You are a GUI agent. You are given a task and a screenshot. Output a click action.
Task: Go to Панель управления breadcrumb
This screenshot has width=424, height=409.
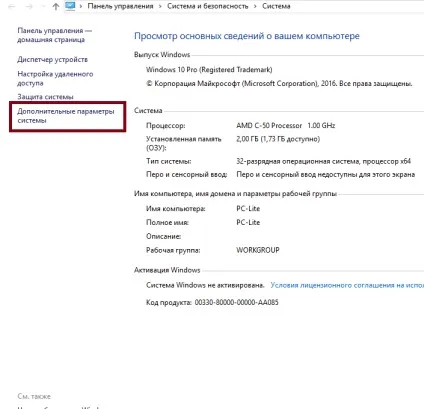pyautogui.click(x=120, y=6)
